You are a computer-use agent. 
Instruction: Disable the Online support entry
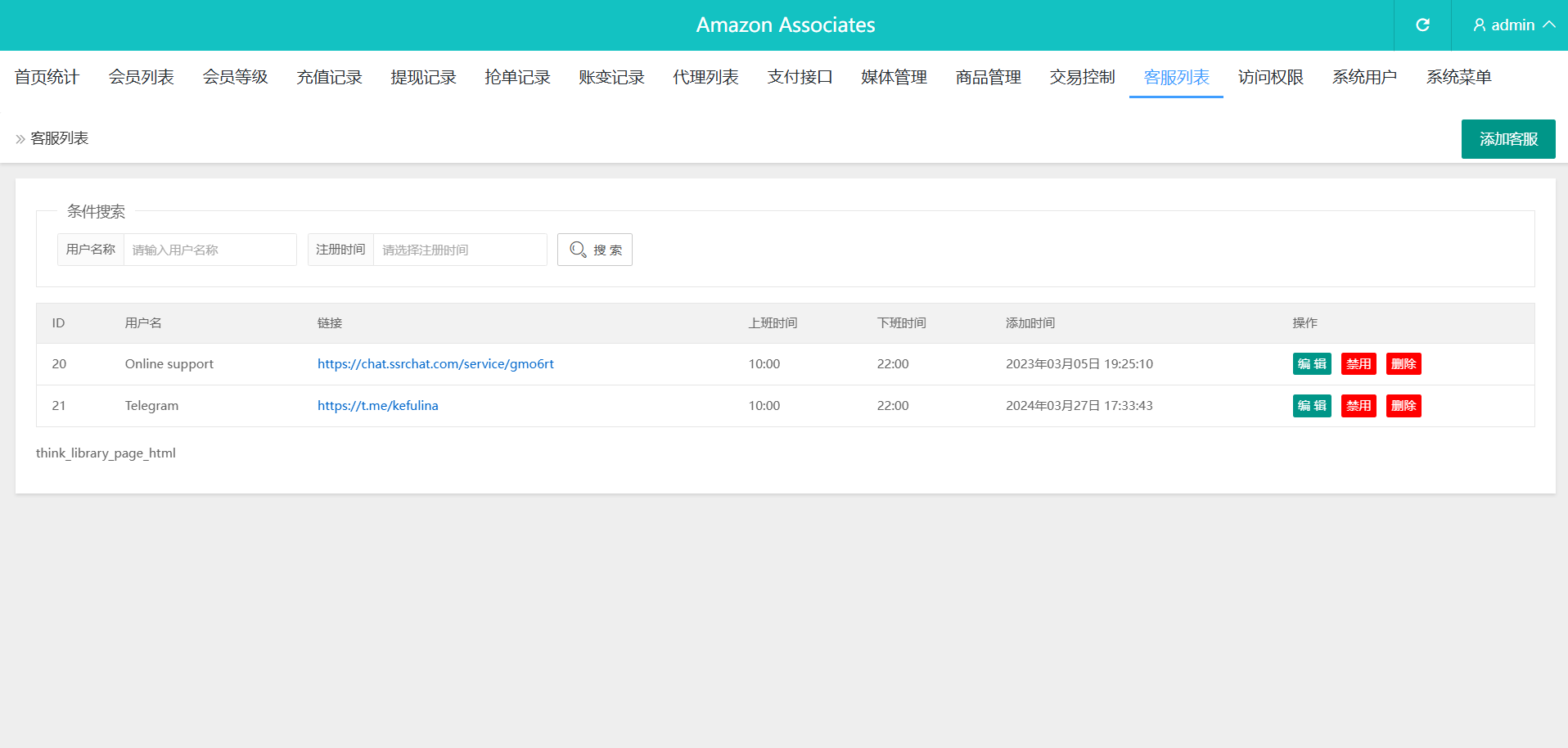(1358, 364)
